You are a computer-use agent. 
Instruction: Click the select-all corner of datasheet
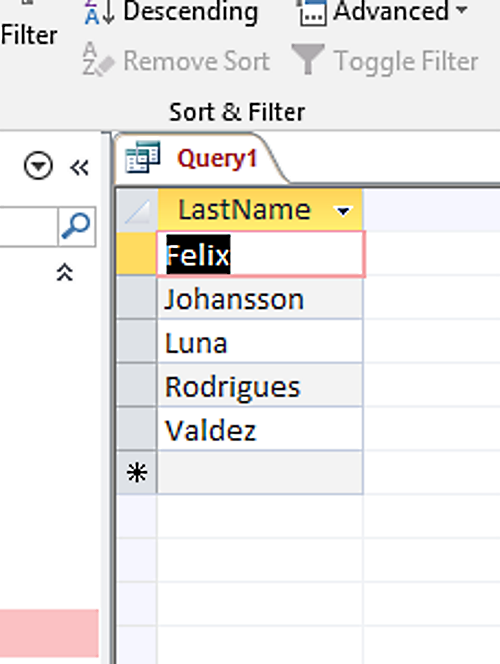coord(137,210)
